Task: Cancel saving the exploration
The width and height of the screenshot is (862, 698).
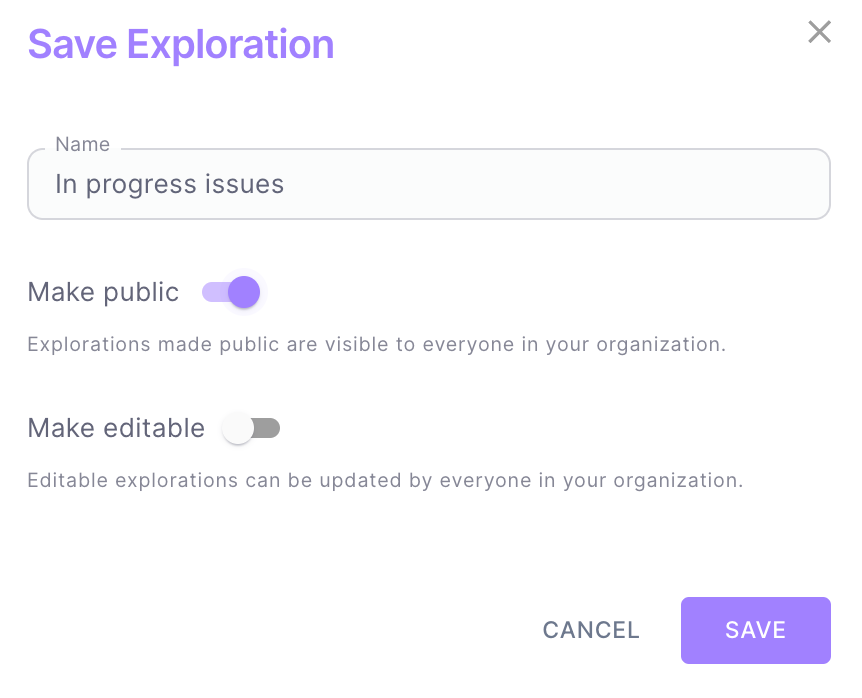Action: [x=590, y=630]
